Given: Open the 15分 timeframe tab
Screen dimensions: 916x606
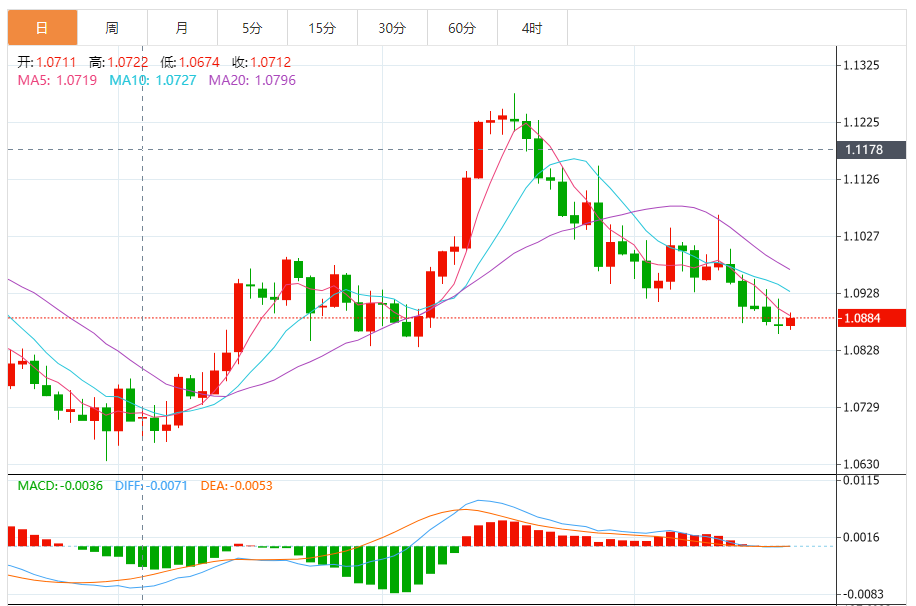Looking at the screenshot, I should (x=322, y=27).
